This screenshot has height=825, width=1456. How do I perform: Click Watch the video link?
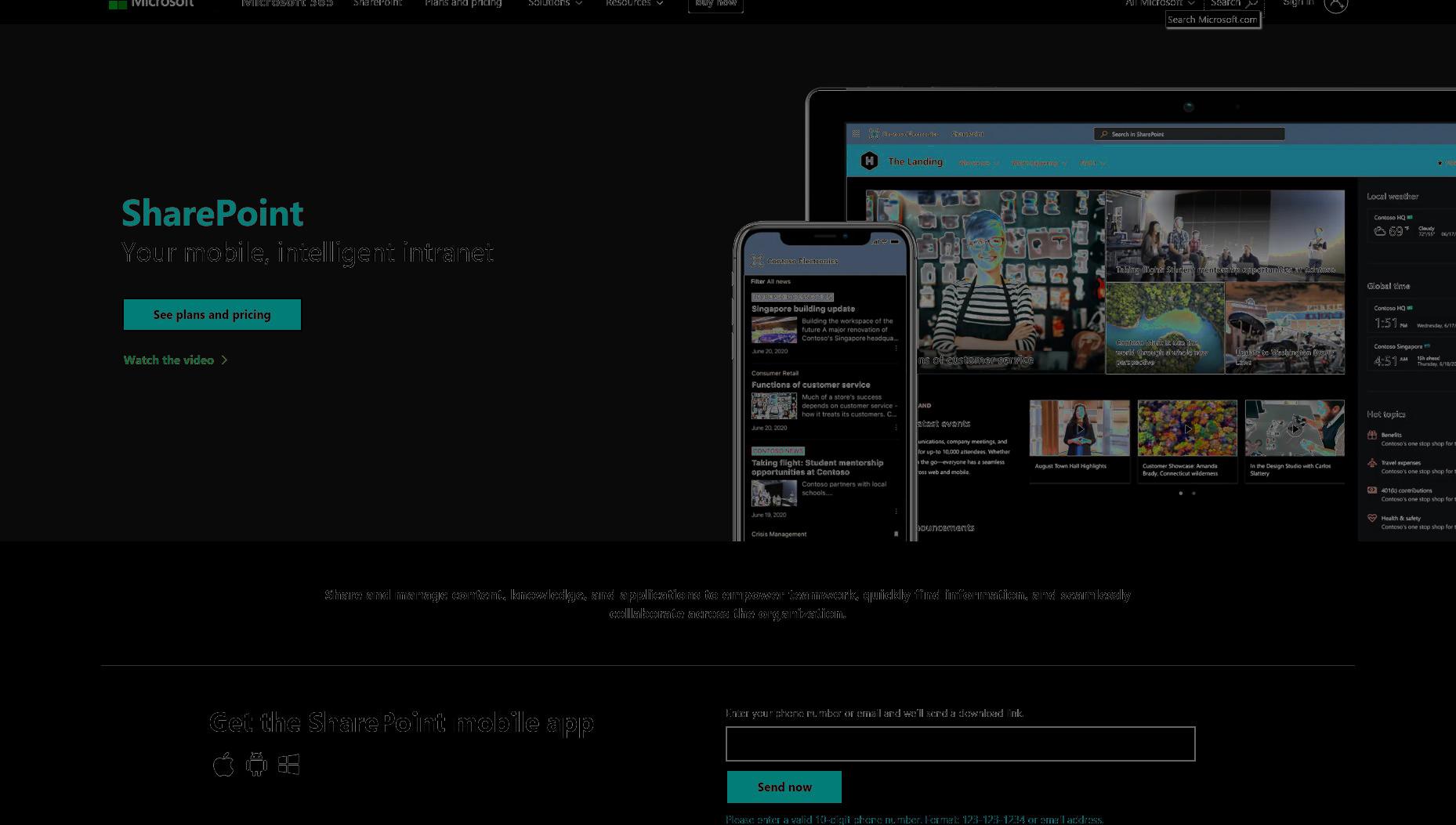[x=176, y=360]
